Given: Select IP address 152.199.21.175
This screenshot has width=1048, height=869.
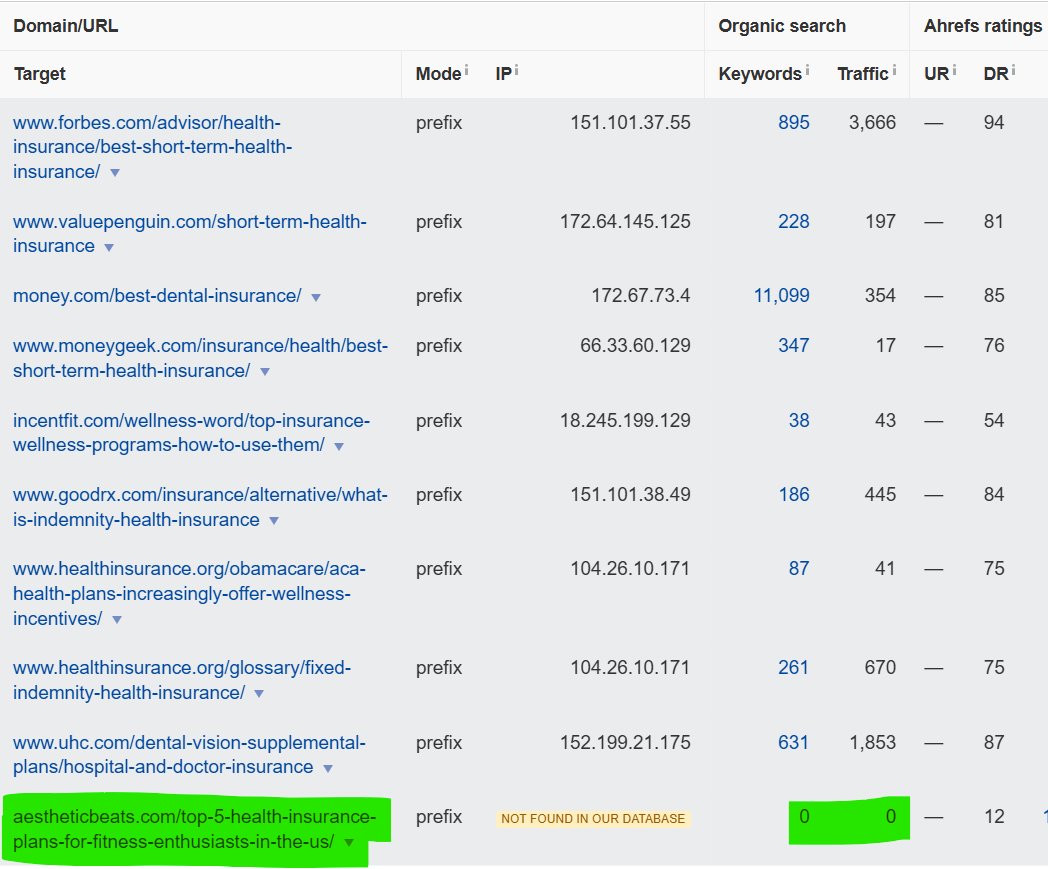Looking at the screenshot, I should coord(625,743).
